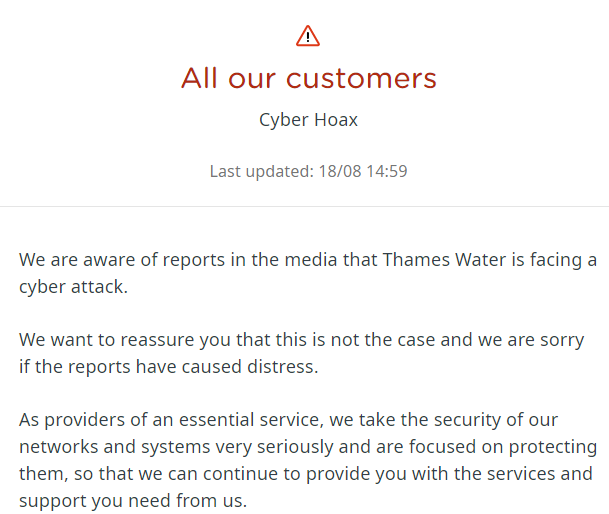Click the horizontal divider below the timestamp

tap(304, 207)
